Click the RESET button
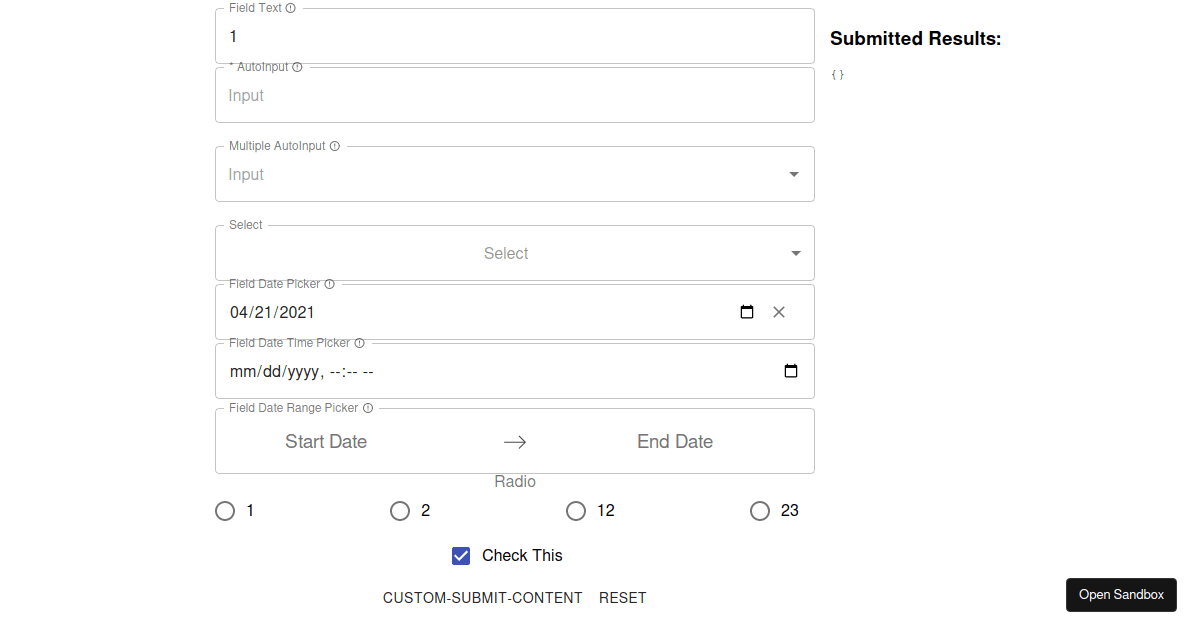The image size is (1200, 630). point(622,597)
